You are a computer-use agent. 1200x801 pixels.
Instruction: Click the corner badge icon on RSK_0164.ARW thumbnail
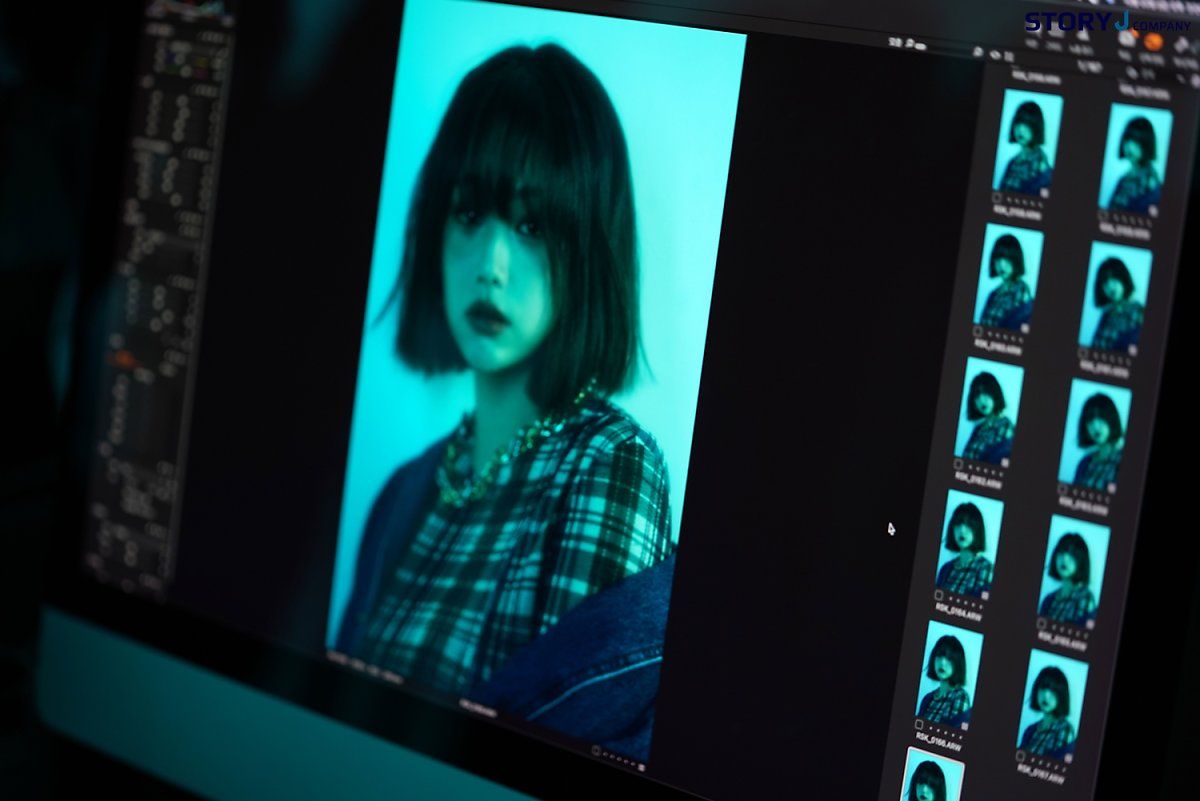pos(986,594)
